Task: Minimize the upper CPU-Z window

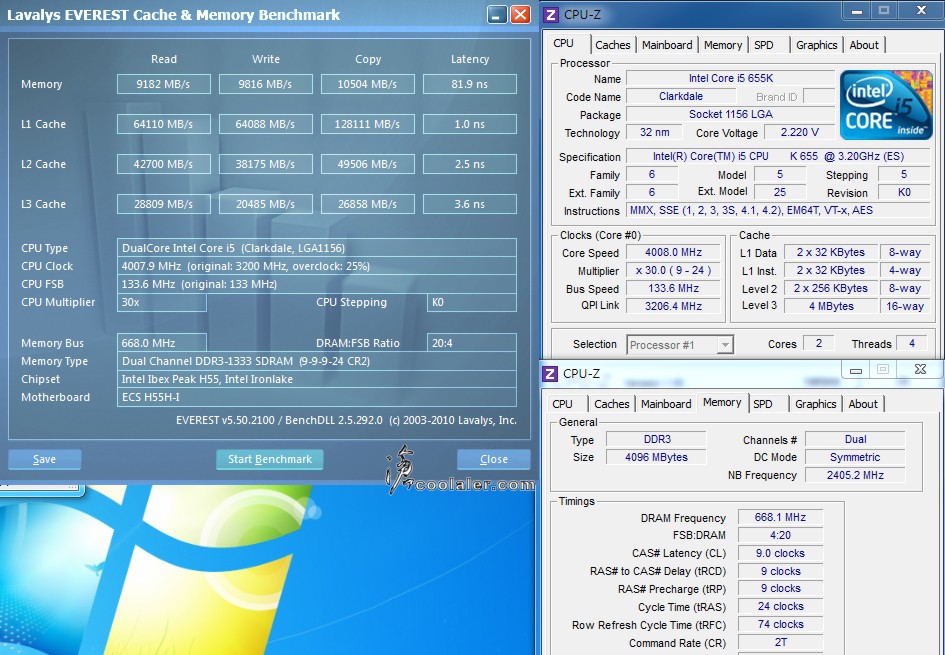Action: tap(856, 10)
